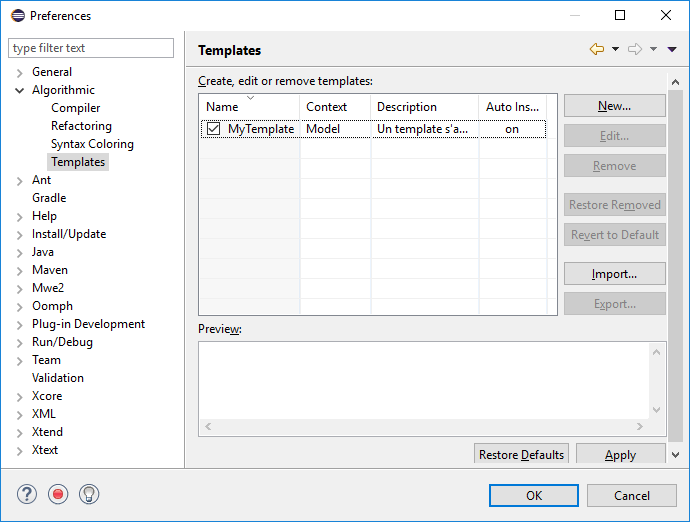Select the Gradle preference page
Screen dimensions: 690x522
[49, 198]
